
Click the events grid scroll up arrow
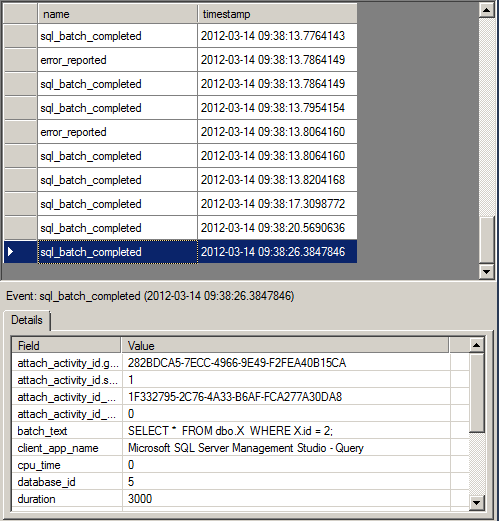click(x=486, y=10)
